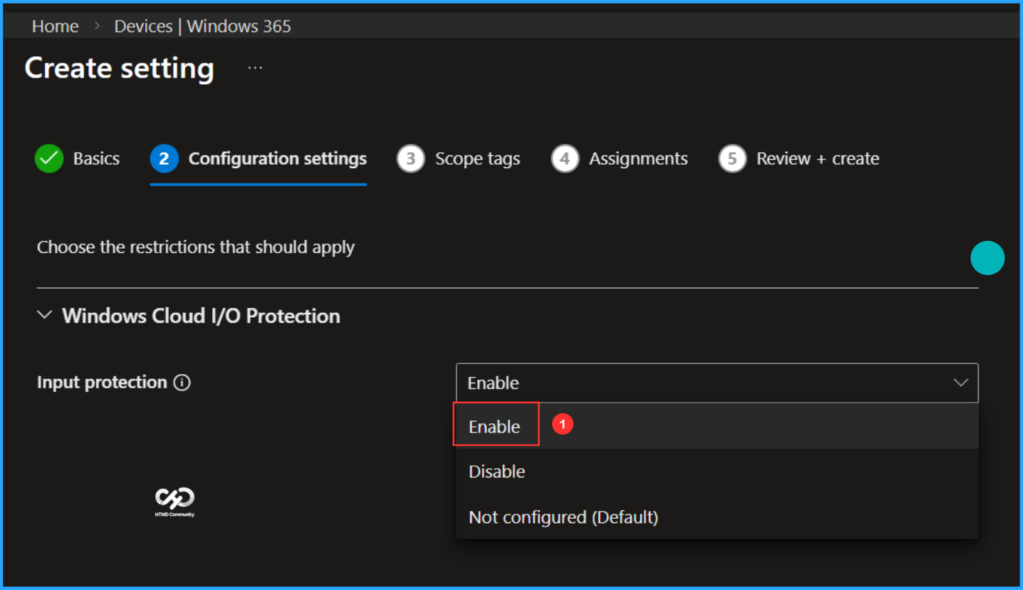
Task: Switch to the Basics tab
Action: 96,158
